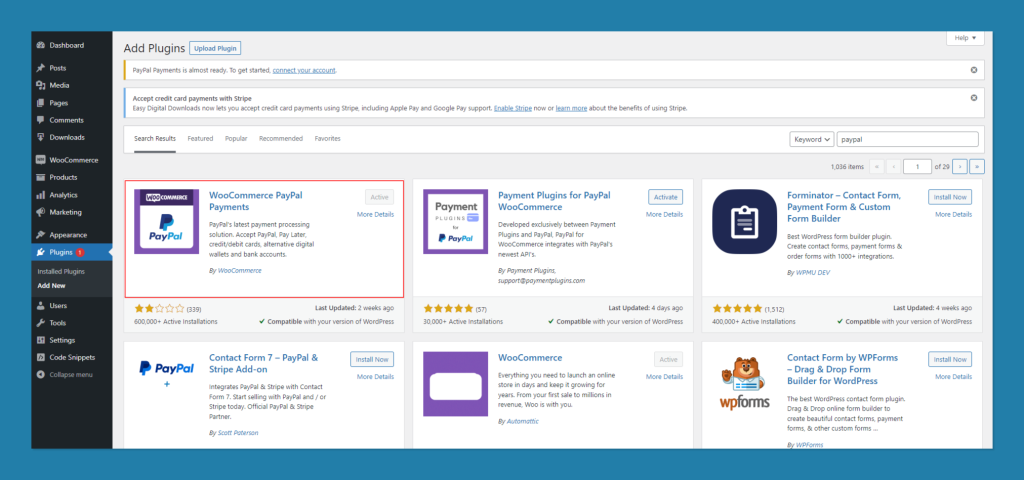Open the Keyword search type dropdown
The width and height of the screenshot is (1024, 480).
coord(812,139)
